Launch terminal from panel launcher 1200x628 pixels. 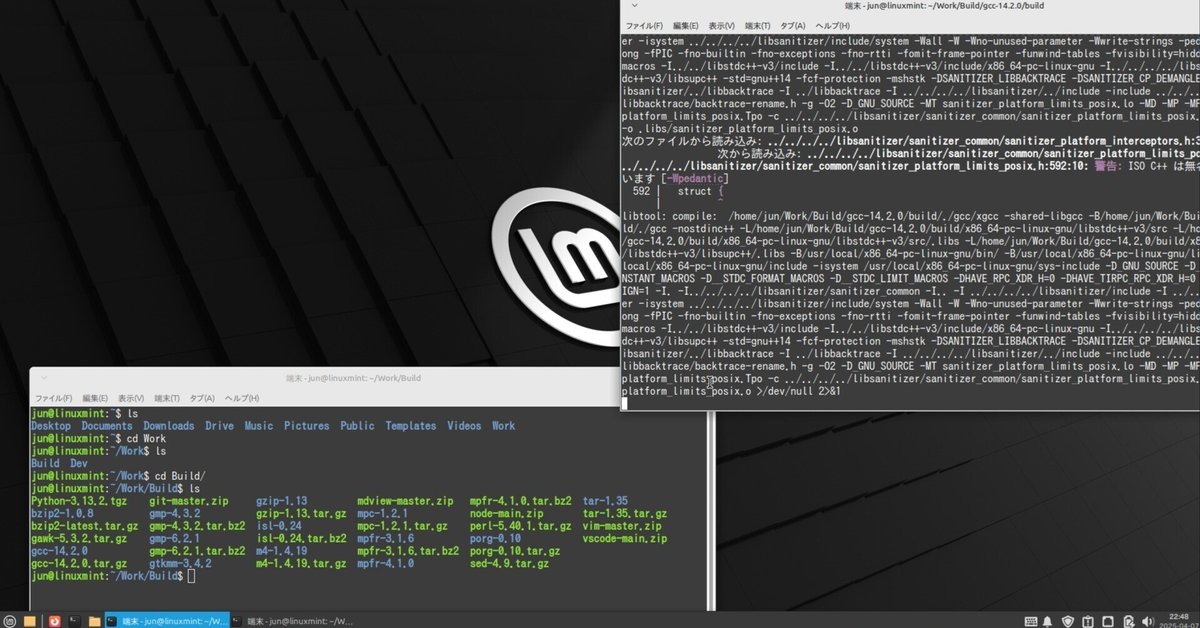74,621
